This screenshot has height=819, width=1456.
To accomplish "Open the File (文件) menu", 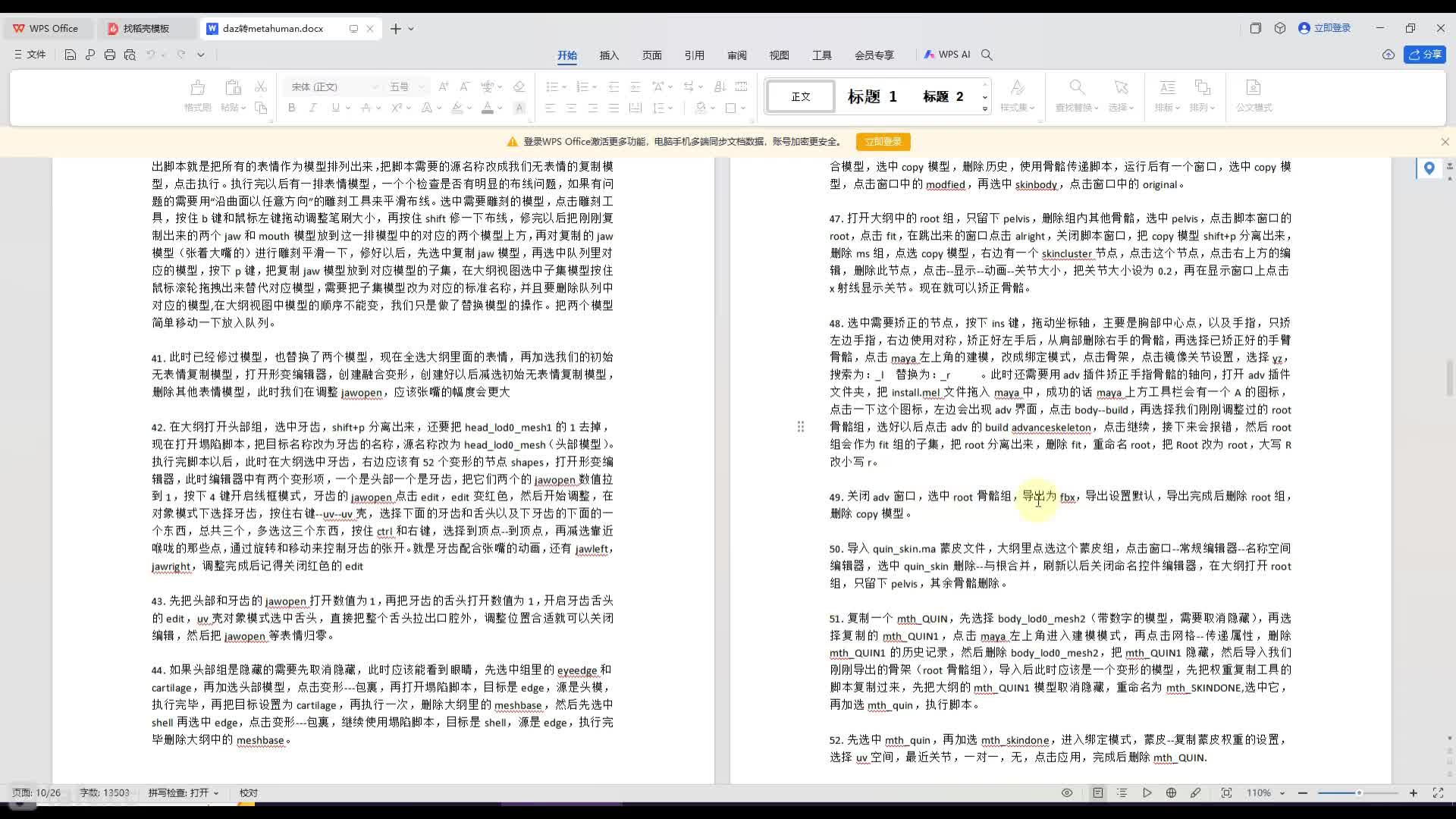I will pos(30,55).
